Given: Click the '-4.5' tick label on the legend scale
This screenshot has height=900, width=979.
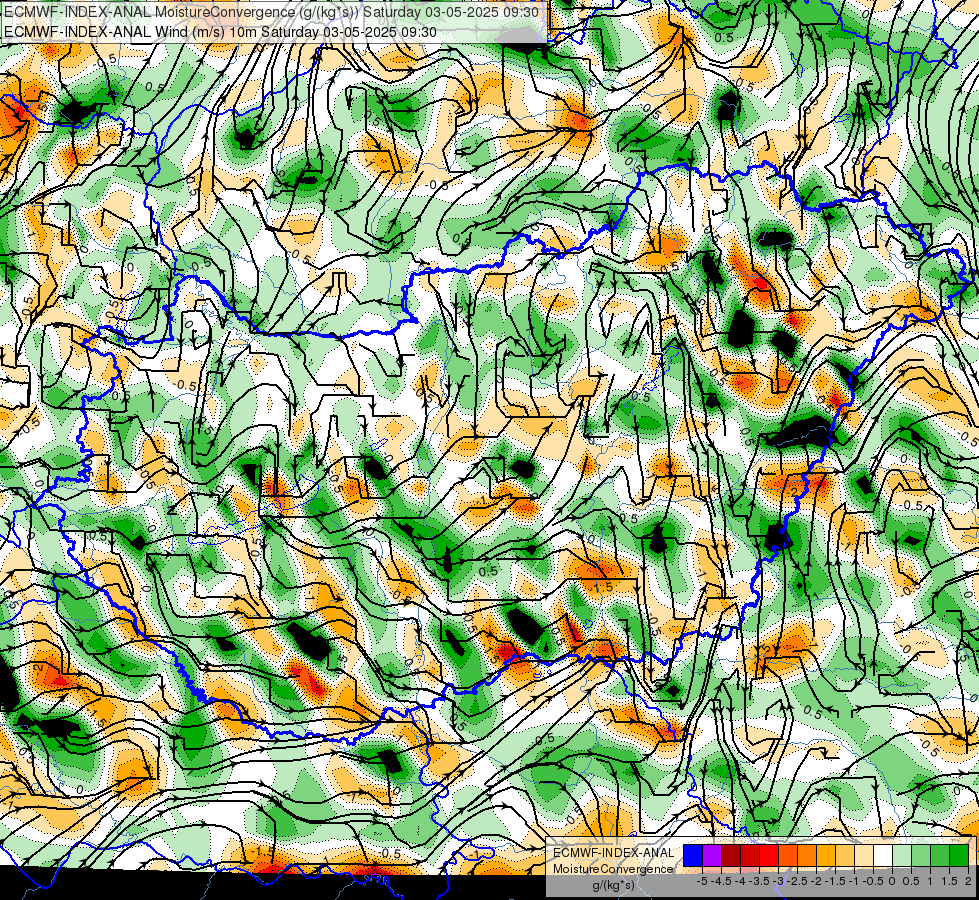Looking at the screenshot, I should (x=721, y=881).
